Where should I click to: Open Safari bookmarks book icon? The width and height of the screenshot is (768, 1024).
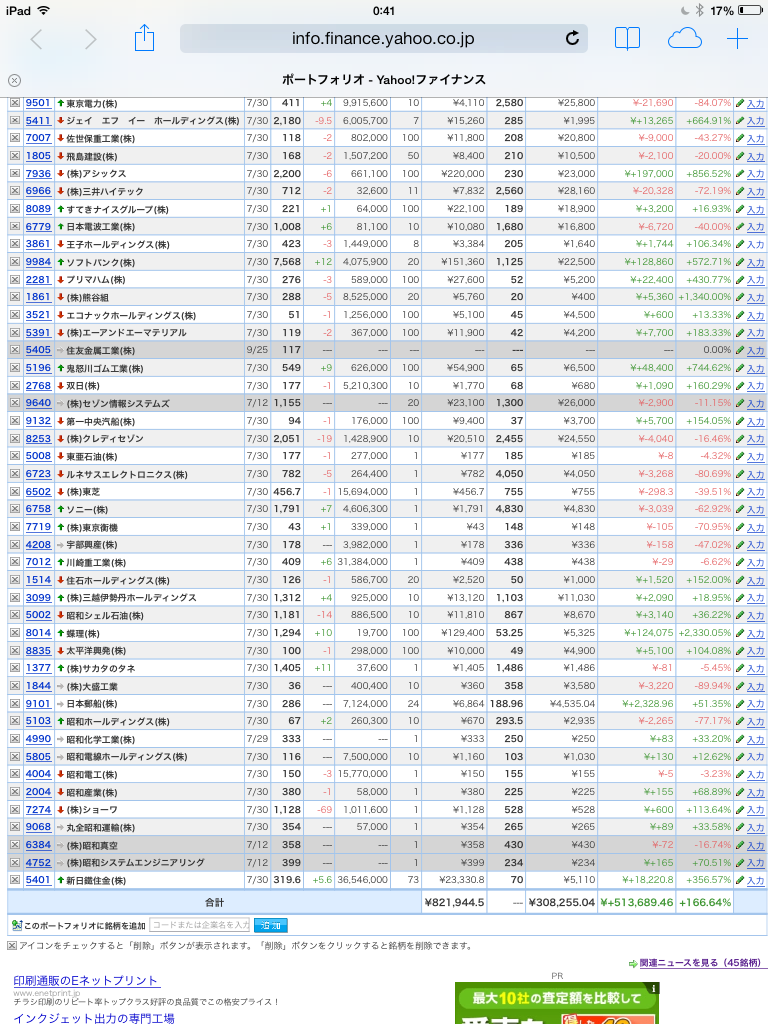point(628,39)
